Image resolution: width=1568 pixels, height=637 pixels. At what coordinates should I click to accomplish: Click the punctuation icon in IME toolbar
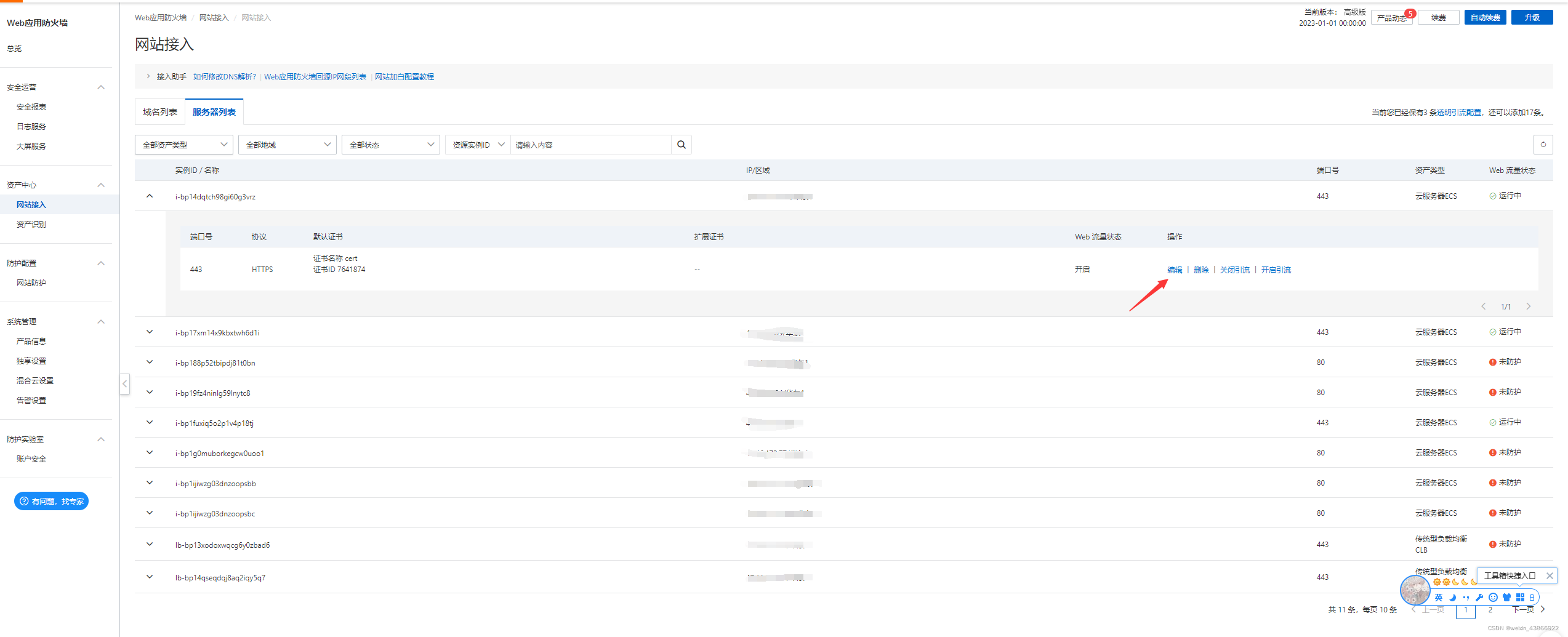tap(1466, 597)
